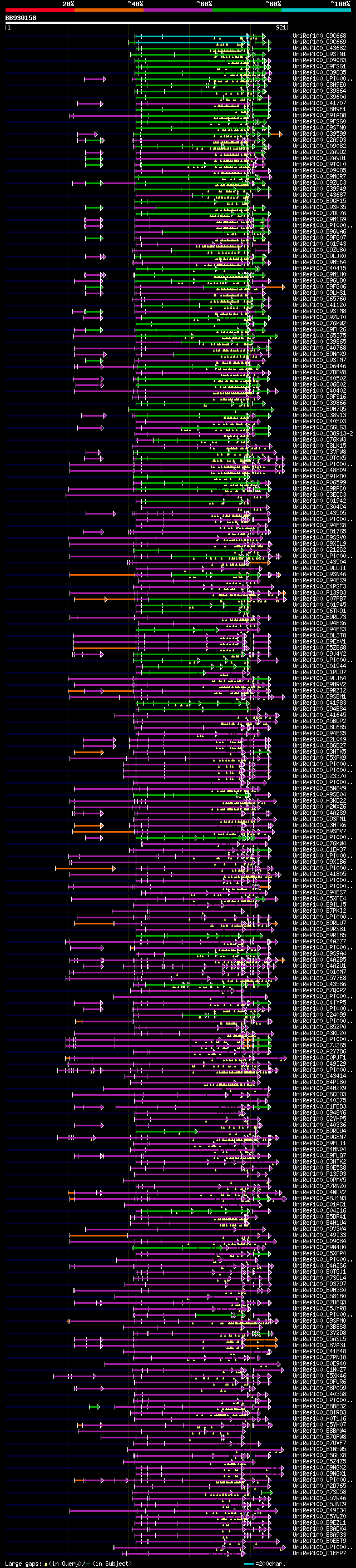356x1568 pixels.
Task: Select row label UniRef100_Q7DMV8
Action: pyautogui.click(x=319, y=373)
